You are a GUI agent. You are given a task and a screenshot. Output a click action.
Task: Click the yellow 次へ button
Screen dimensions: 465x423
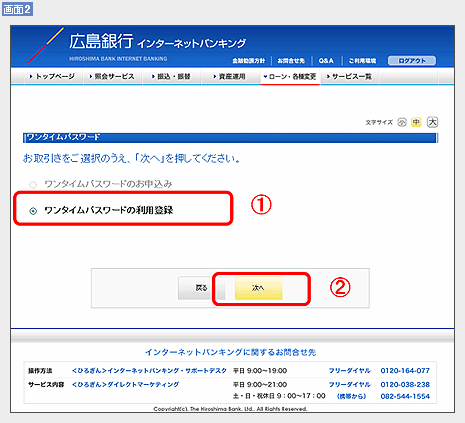[258, 288]
